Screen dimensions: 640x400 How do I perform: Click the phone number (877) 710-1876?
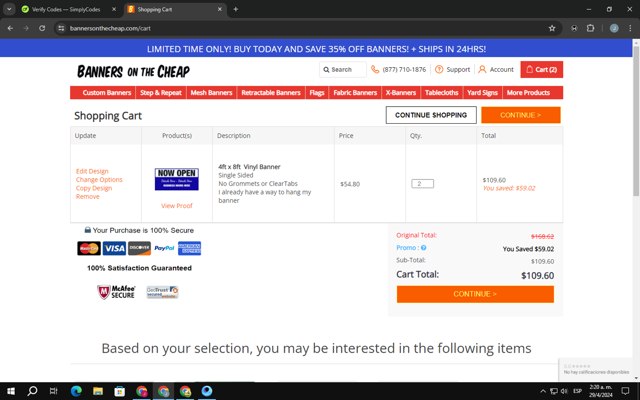tap(404, 69)
